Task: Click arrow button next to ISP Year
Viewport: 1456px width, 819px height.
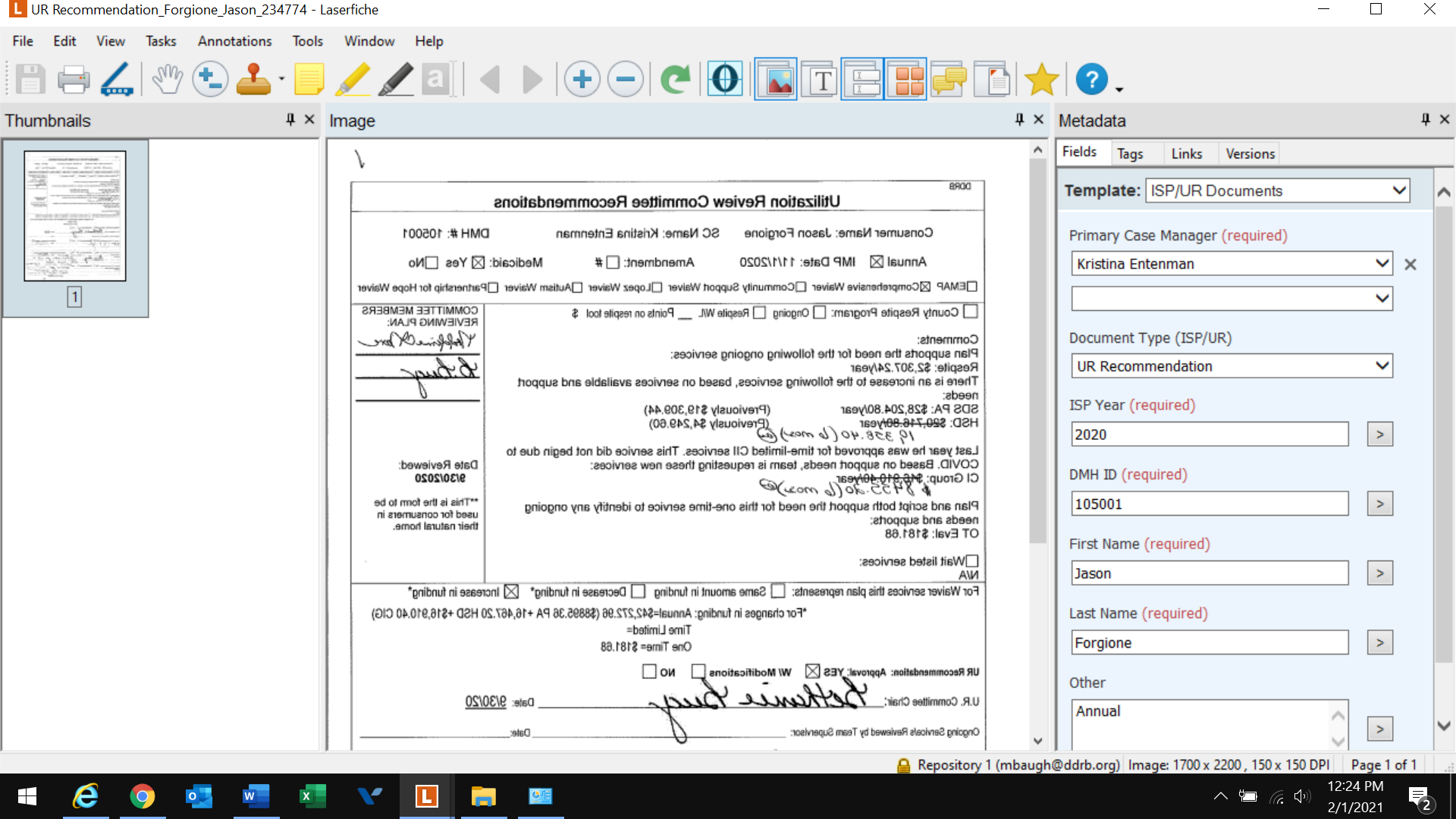Action: (x=1379, y=435)
